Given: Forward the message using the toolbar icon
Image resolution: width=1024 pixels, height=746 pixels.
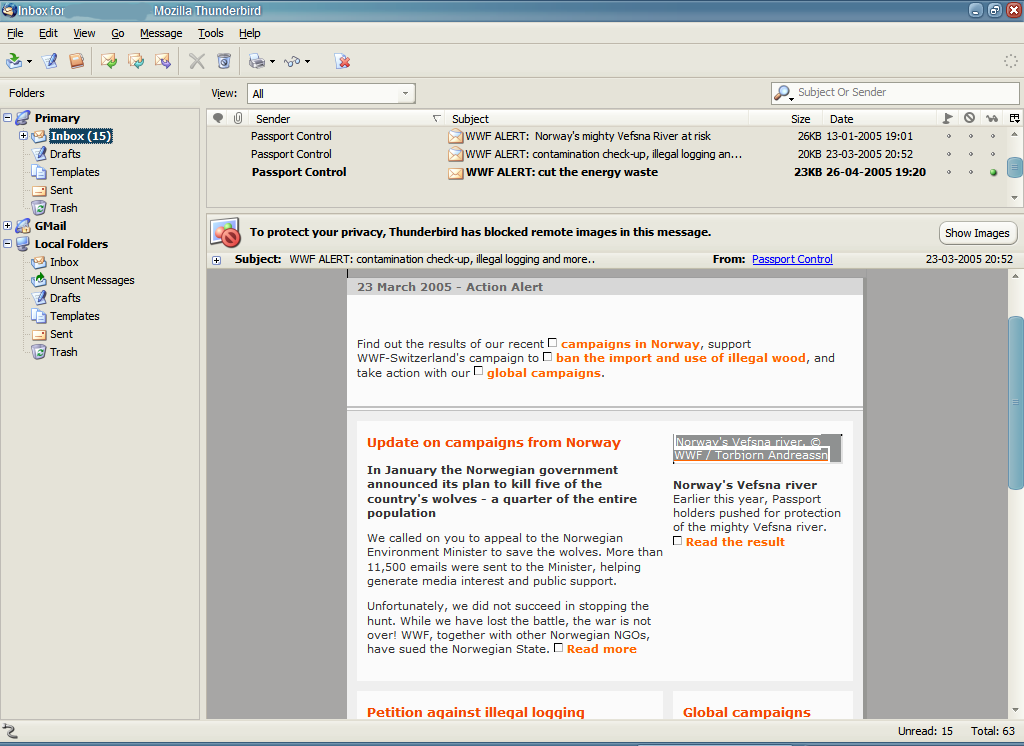Looking at the screenshot, I should (x=163, y=61).
